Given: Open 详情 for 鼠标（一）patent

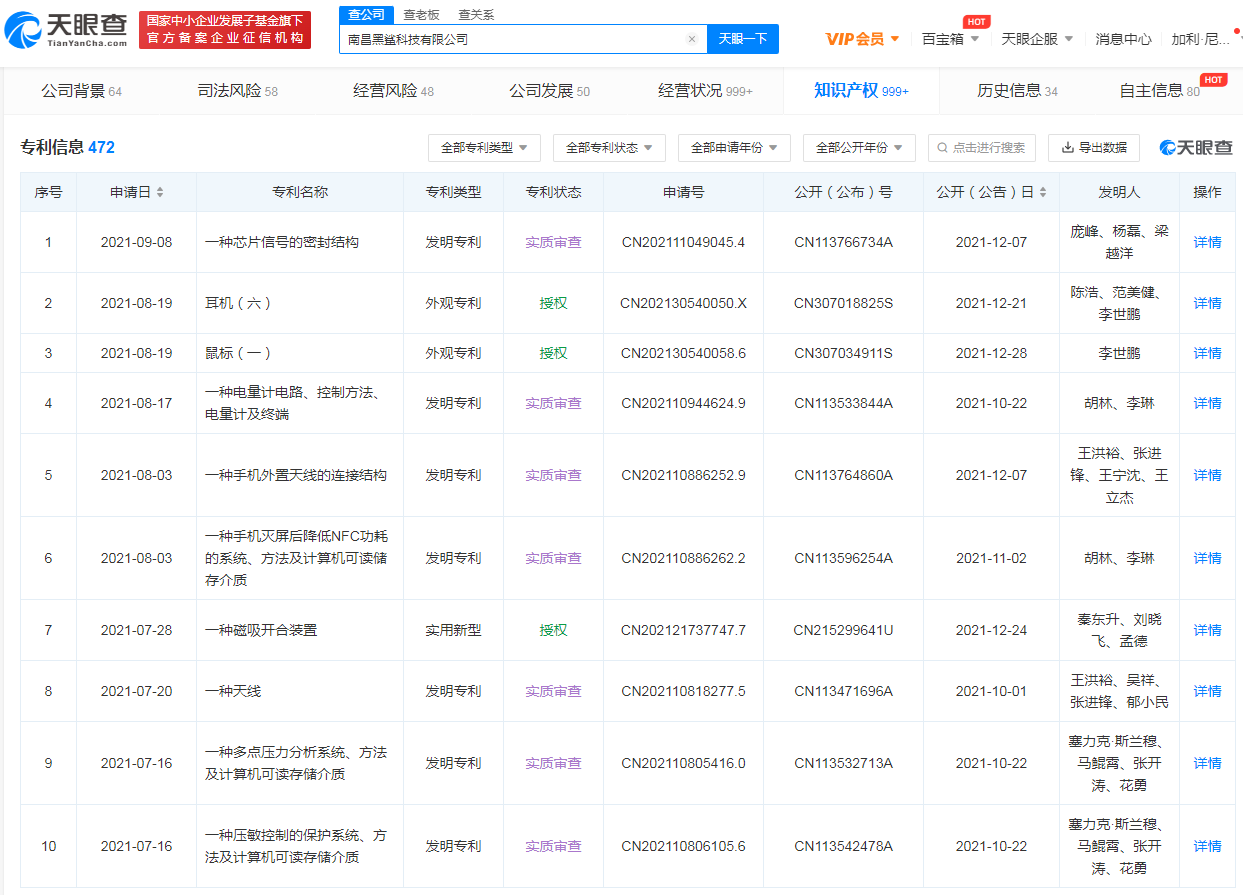Looking at the screenshot, I should click(1207, 353).
